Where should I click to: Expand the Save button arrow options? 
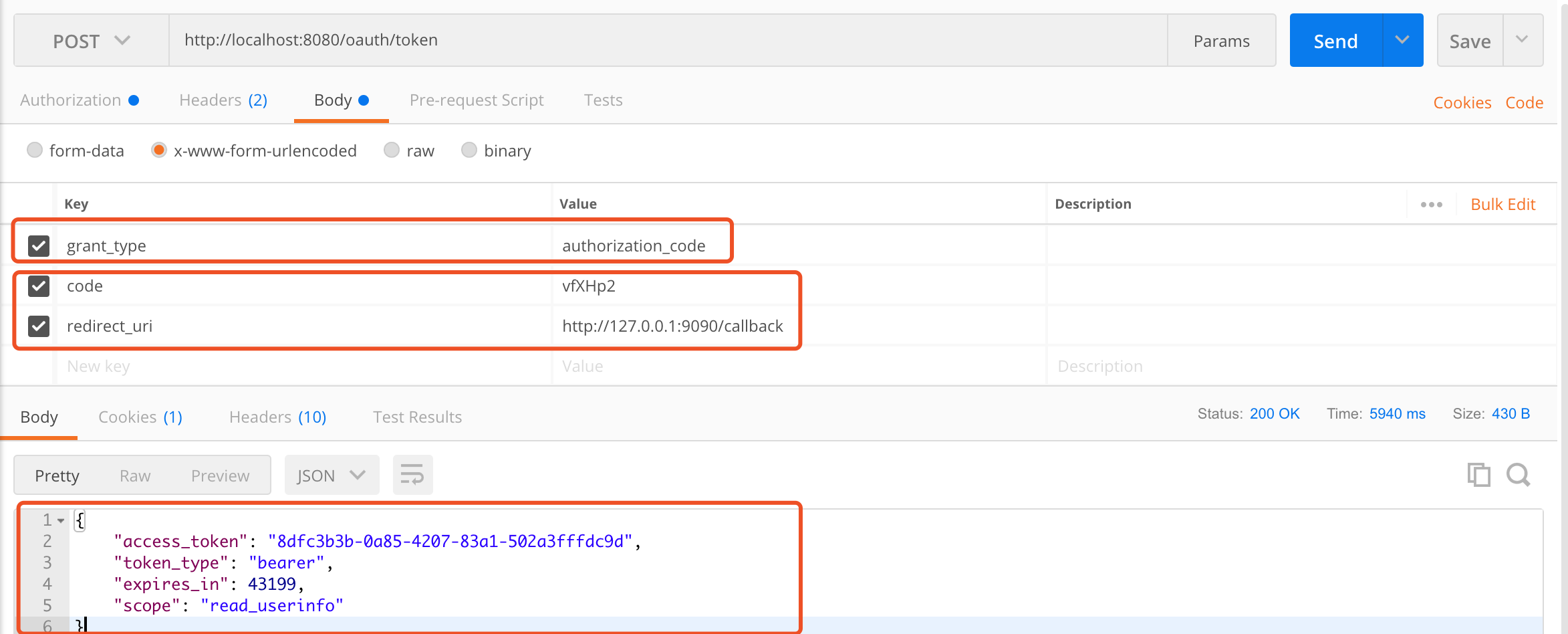[x=1523, y=40]
